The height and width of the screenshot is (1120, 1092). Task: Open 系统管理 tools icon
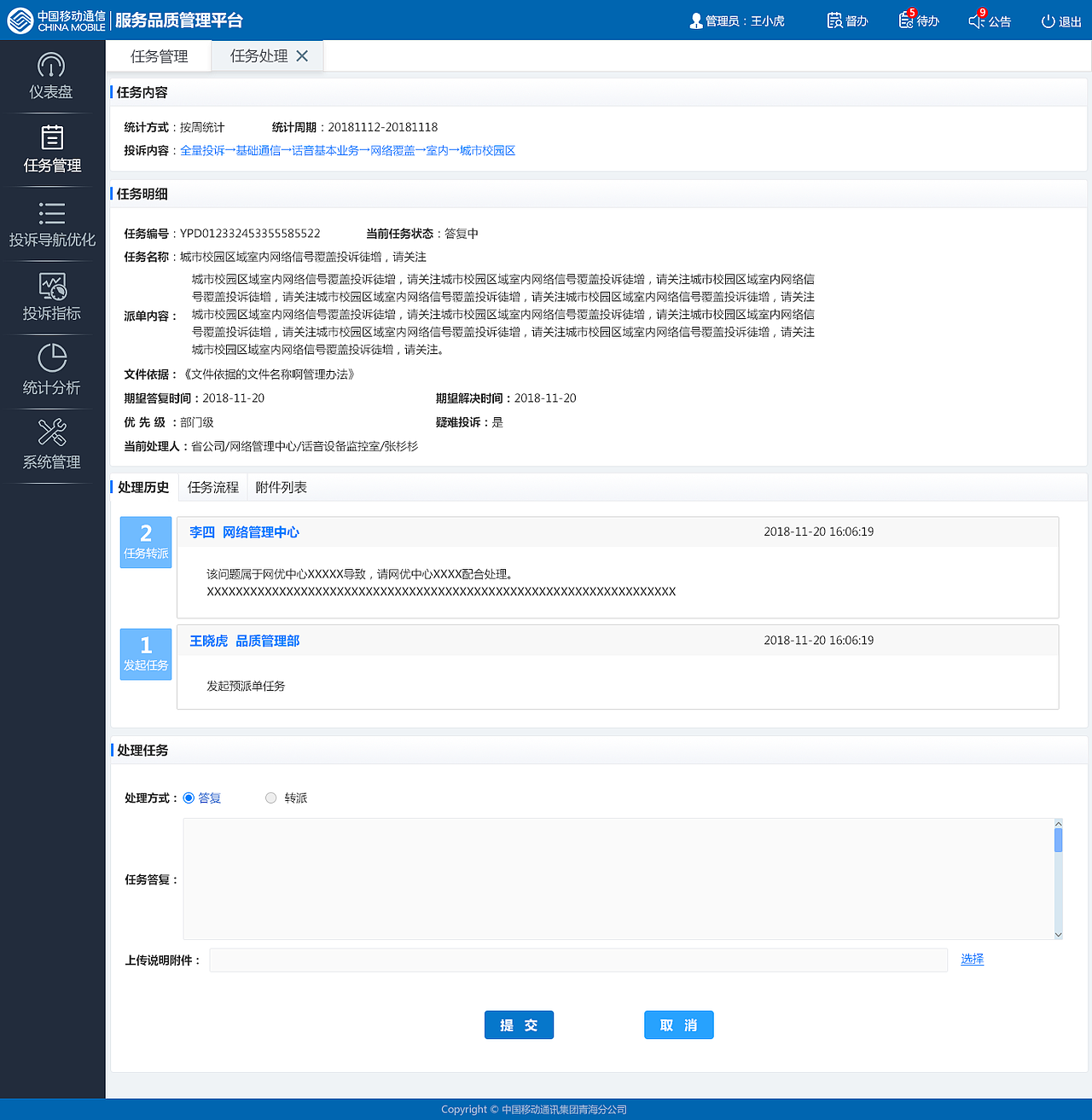[x=52, y=432]
